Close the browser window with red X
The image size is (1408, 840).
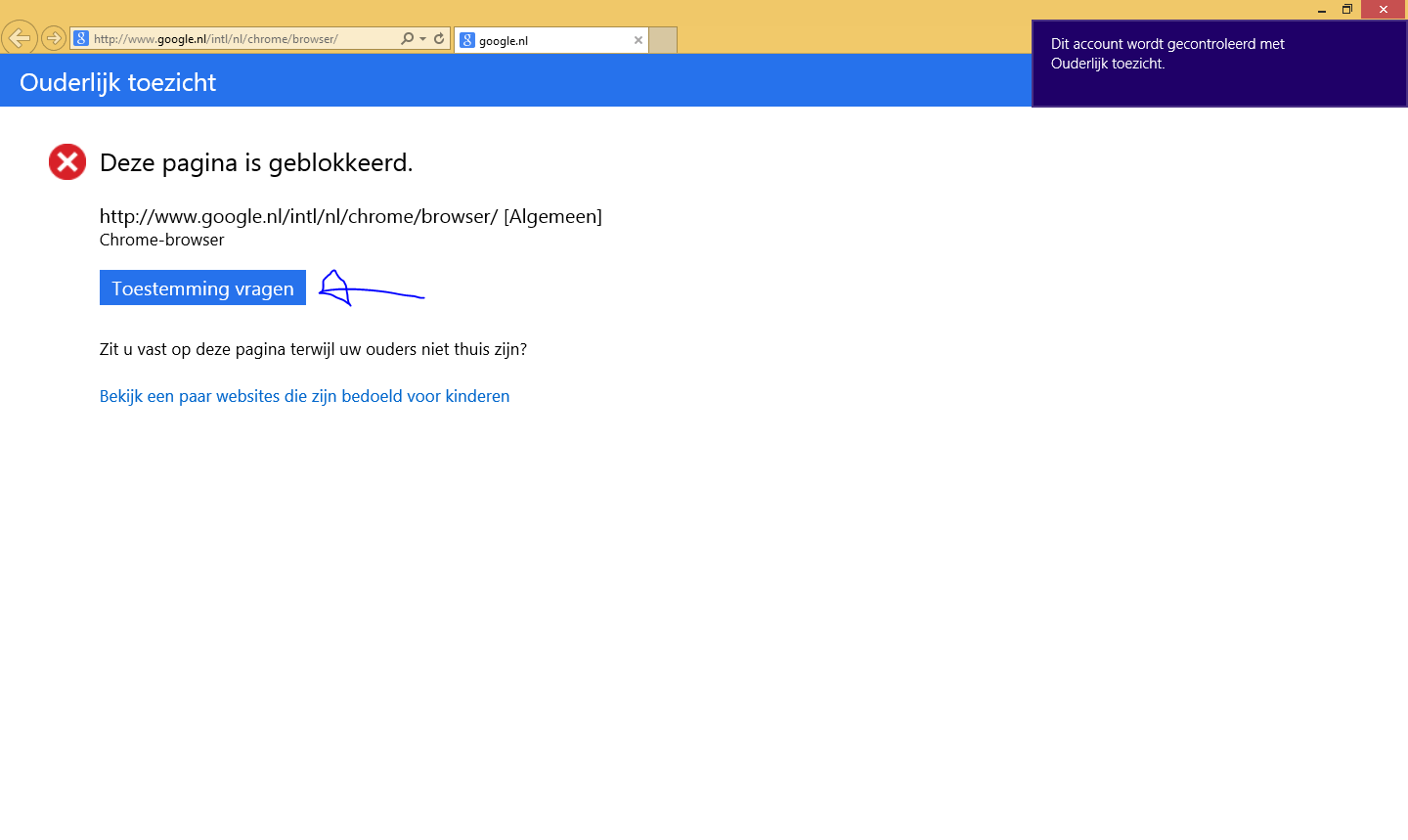[1384, 10]
